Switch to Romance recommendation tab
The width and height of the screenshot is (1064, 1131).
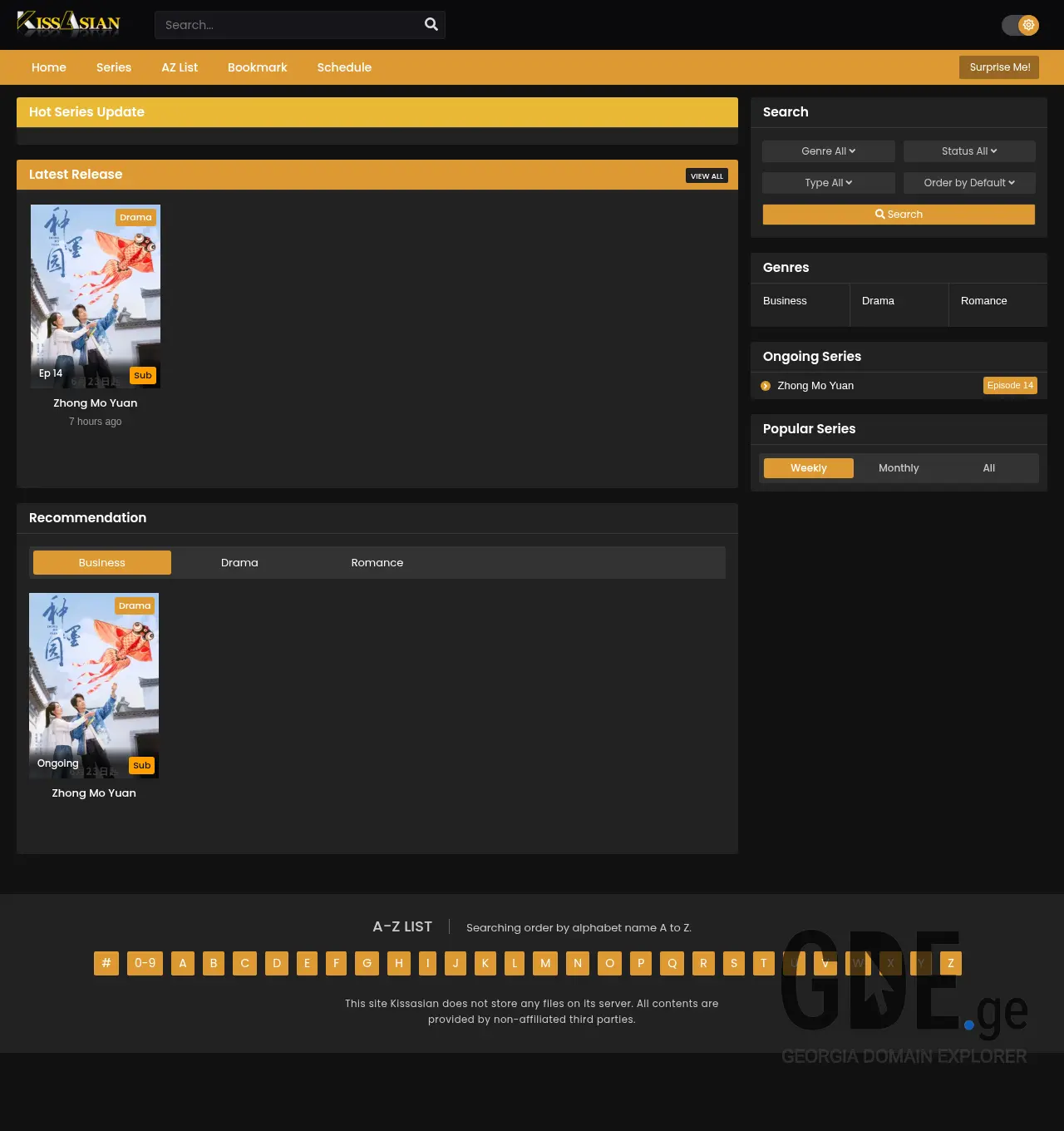pyautogui.click(x=377, y=563)
